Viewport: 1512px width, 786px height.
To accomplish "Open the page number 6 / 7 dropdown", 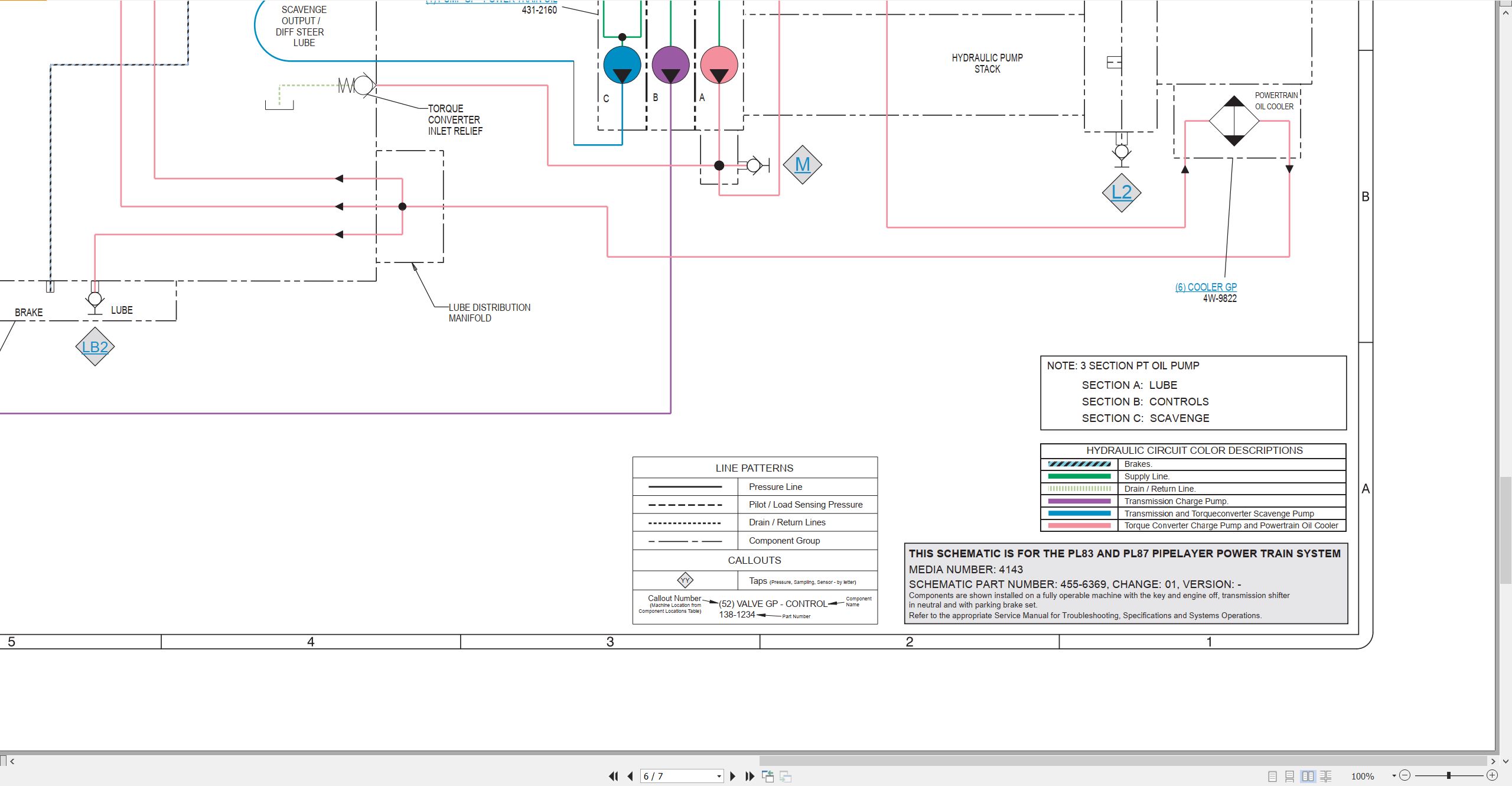I will [719, 776].
